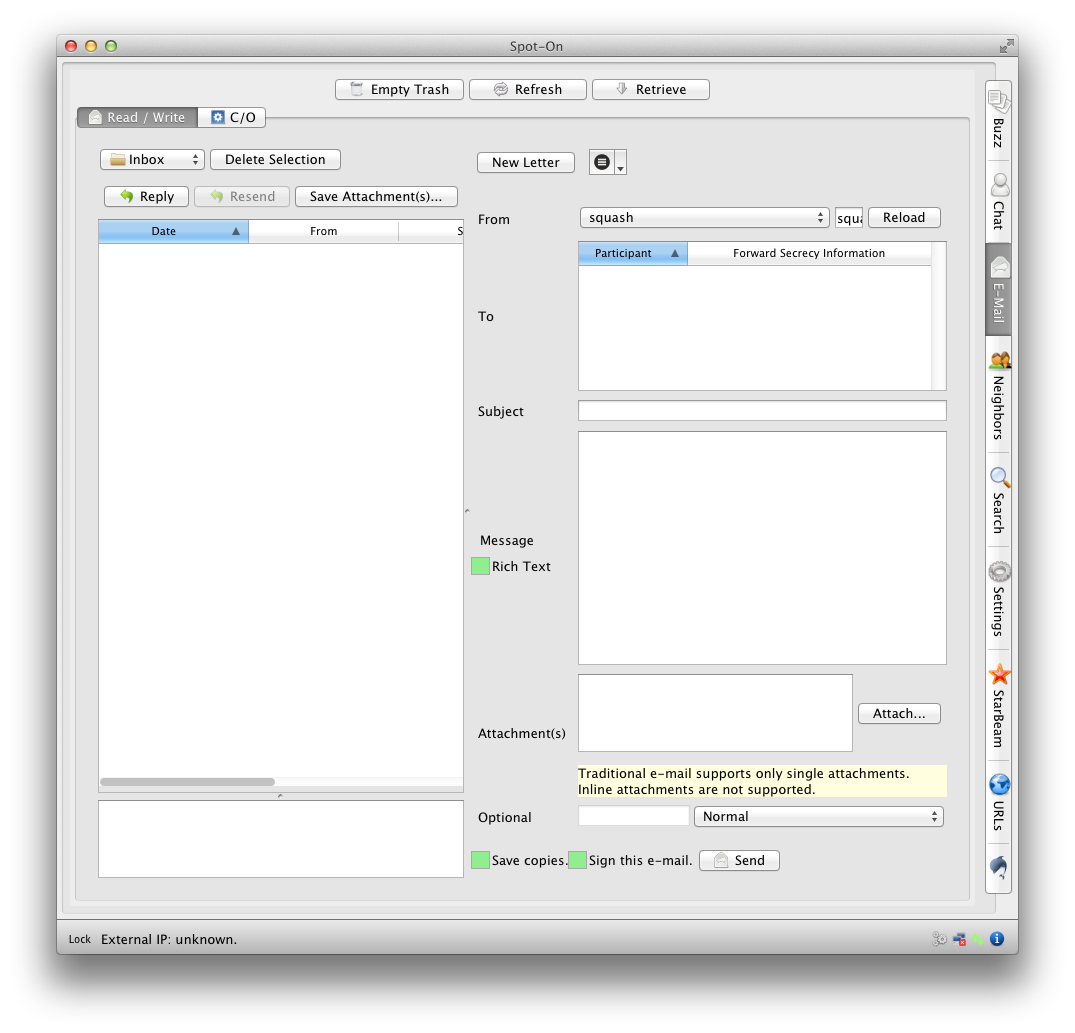1075x1033 pixels.
Task: Toggle the Save copies checkbox
Action: point(480,860)
